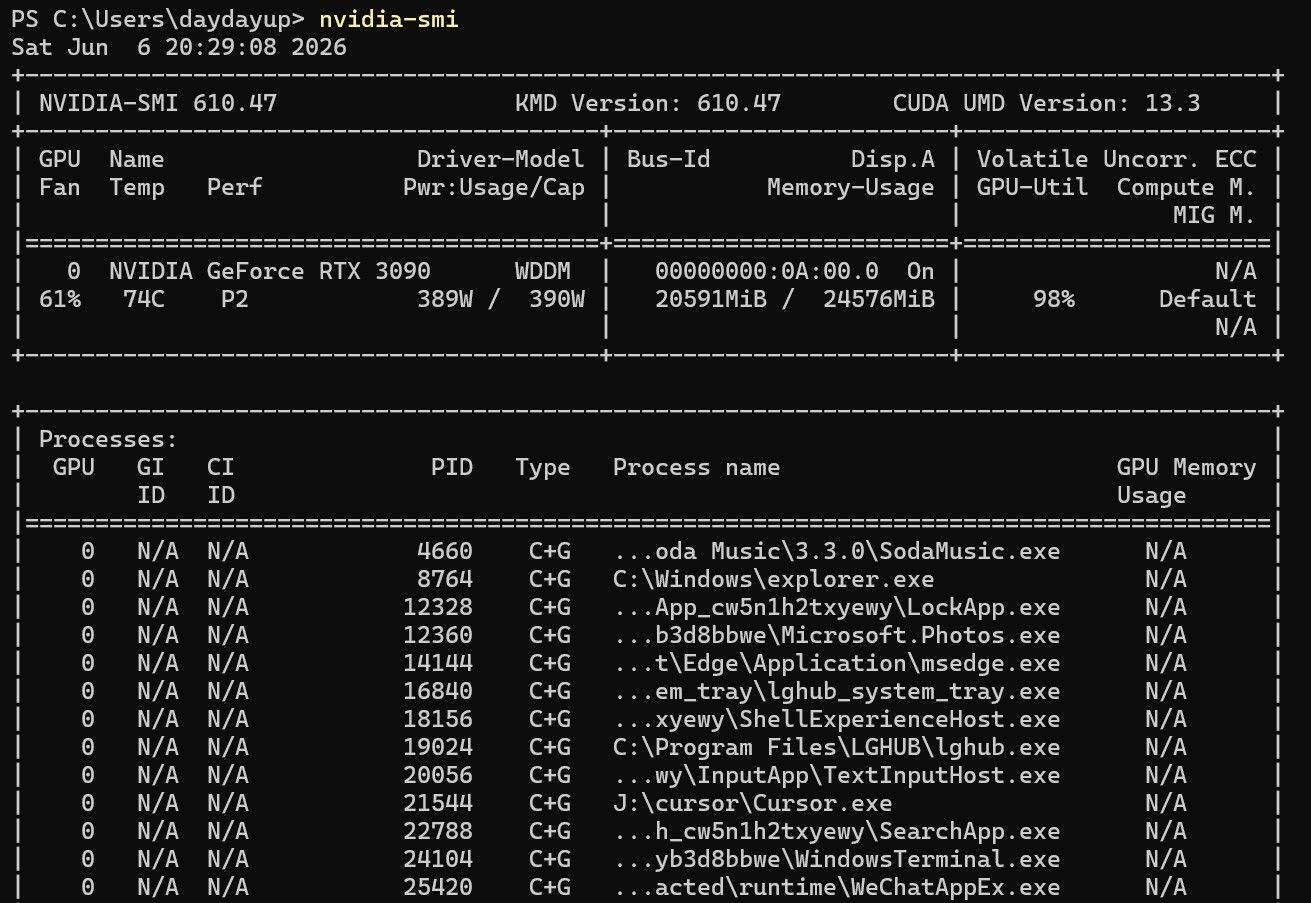Select the lghub_system_tray.exe process name

pyautogui.click(x=836, y=691)
